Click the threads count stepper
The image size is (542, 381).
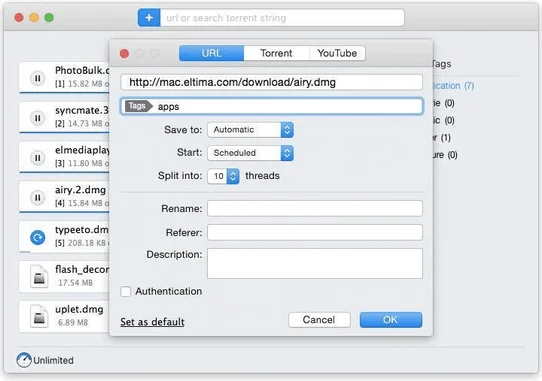(233, 176)
